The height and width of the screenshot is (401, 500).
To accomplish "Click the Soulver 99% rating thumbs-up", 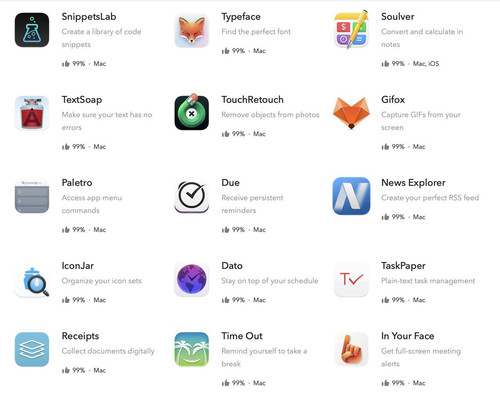I will pos(385,63).
